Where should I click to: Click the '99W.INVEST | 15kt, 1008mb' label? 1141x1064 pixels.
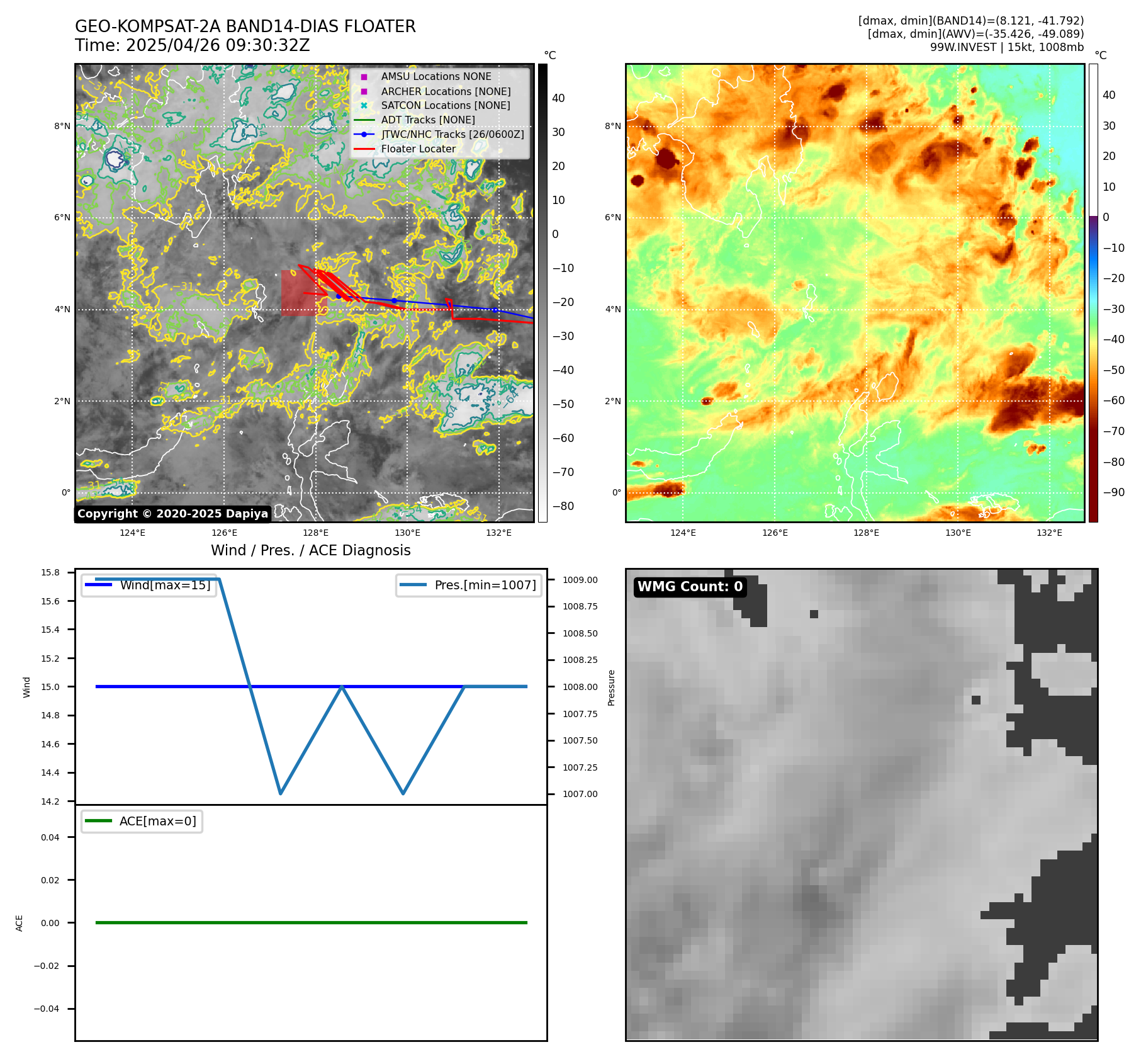(1007, 47)
